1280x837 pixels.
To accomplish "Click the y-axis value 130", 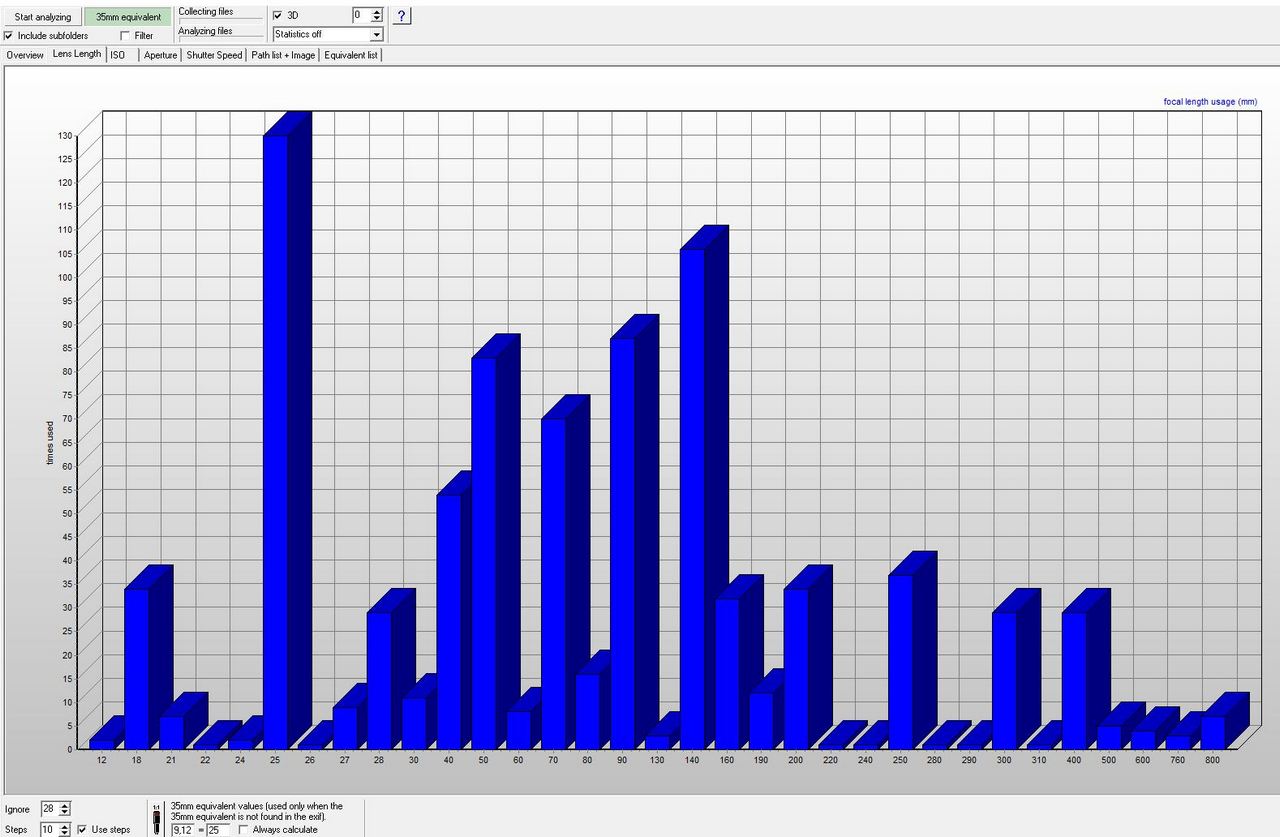I will [65, 135].
